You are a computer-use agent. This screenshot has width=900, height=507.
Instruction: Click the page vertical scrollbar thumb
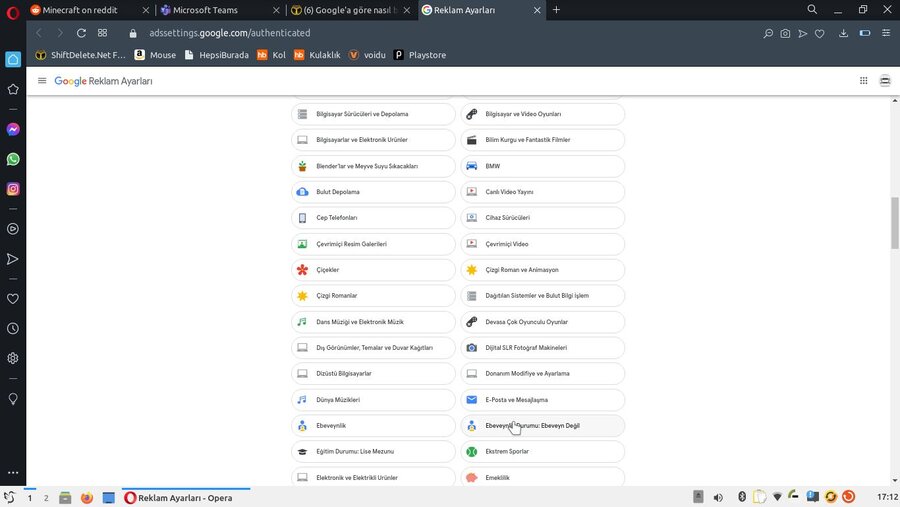click(895, 223)
